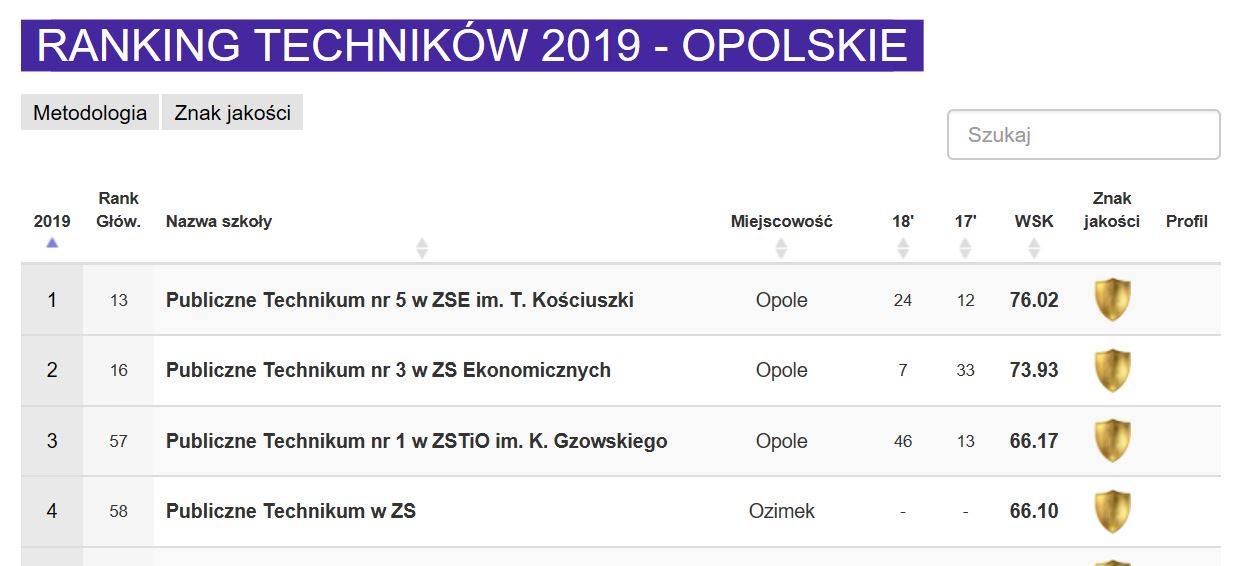Click the Ranking Techników 2019 - Opolskie title banner

point(472,46)
